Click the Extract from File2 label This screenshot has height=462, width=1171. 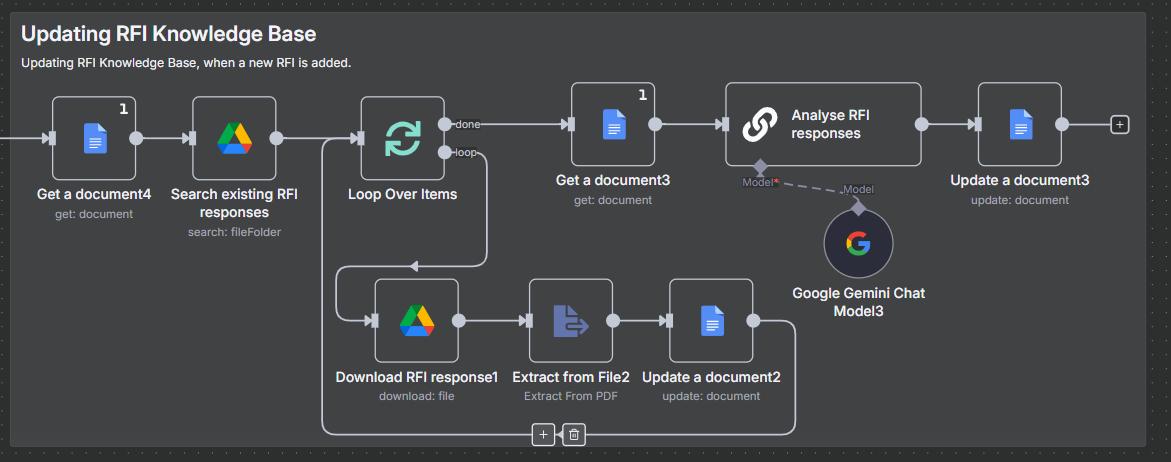click(x=571, y=377)
